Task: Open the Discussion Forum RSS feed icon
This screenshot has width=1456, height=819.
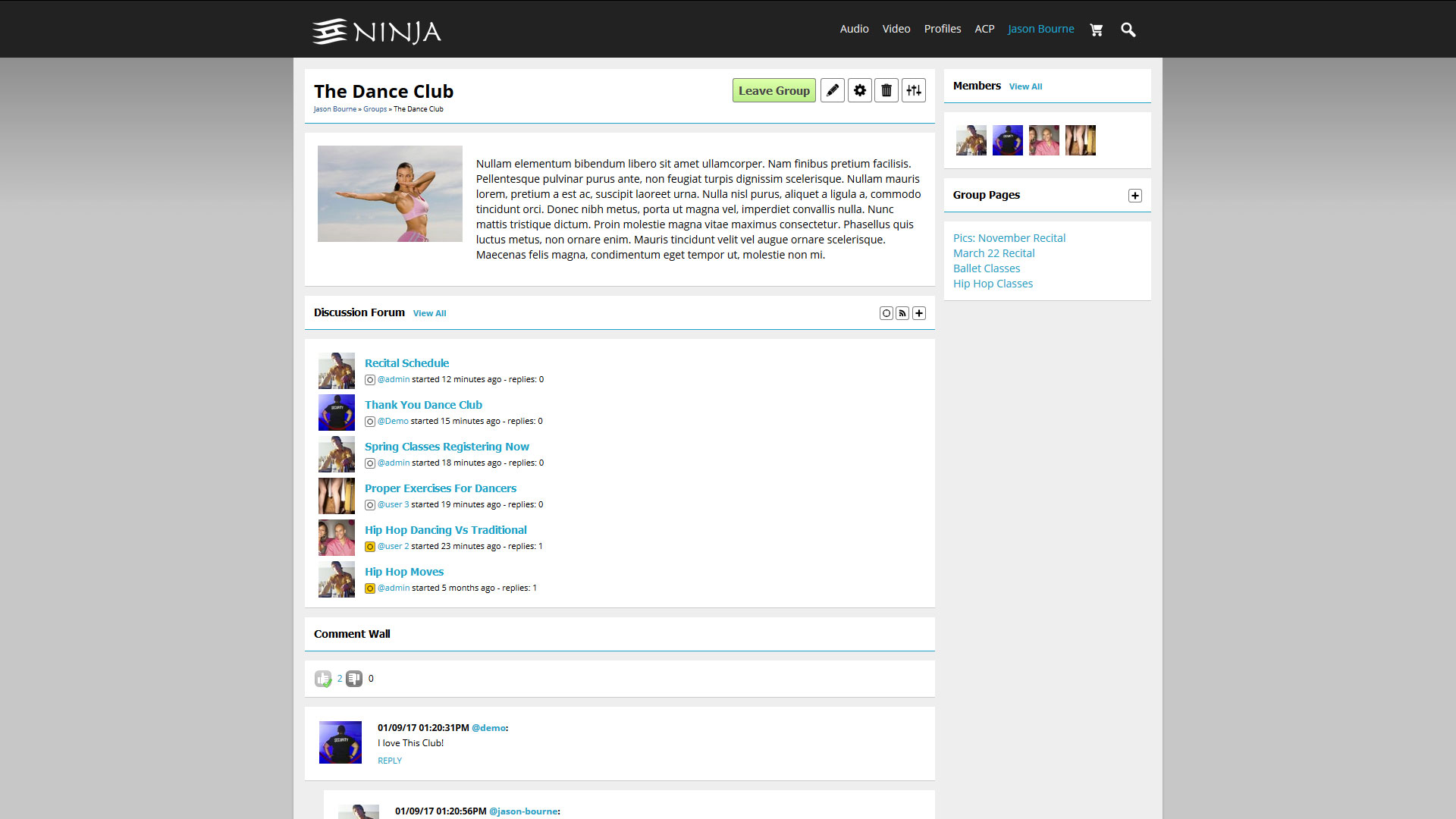Action: pos(902,313)
